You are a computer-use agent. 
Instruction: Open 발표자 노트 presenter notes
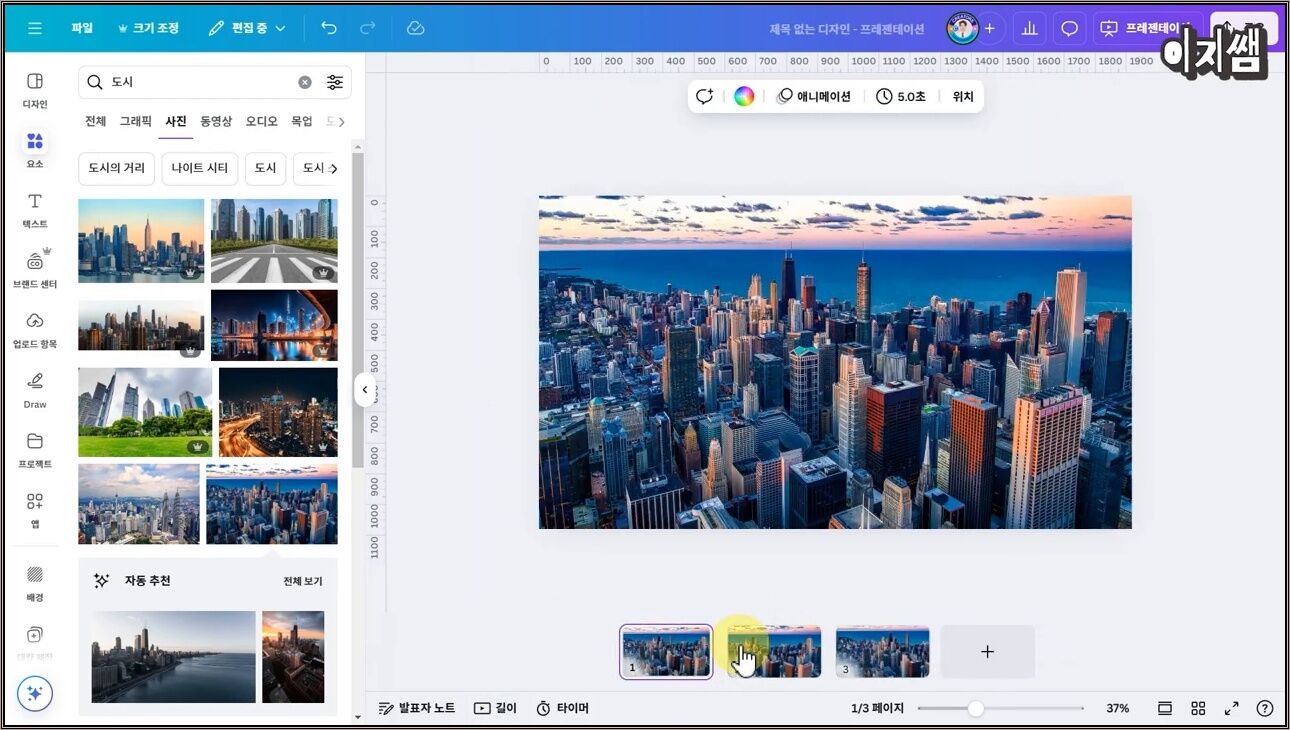pos(417,708)
